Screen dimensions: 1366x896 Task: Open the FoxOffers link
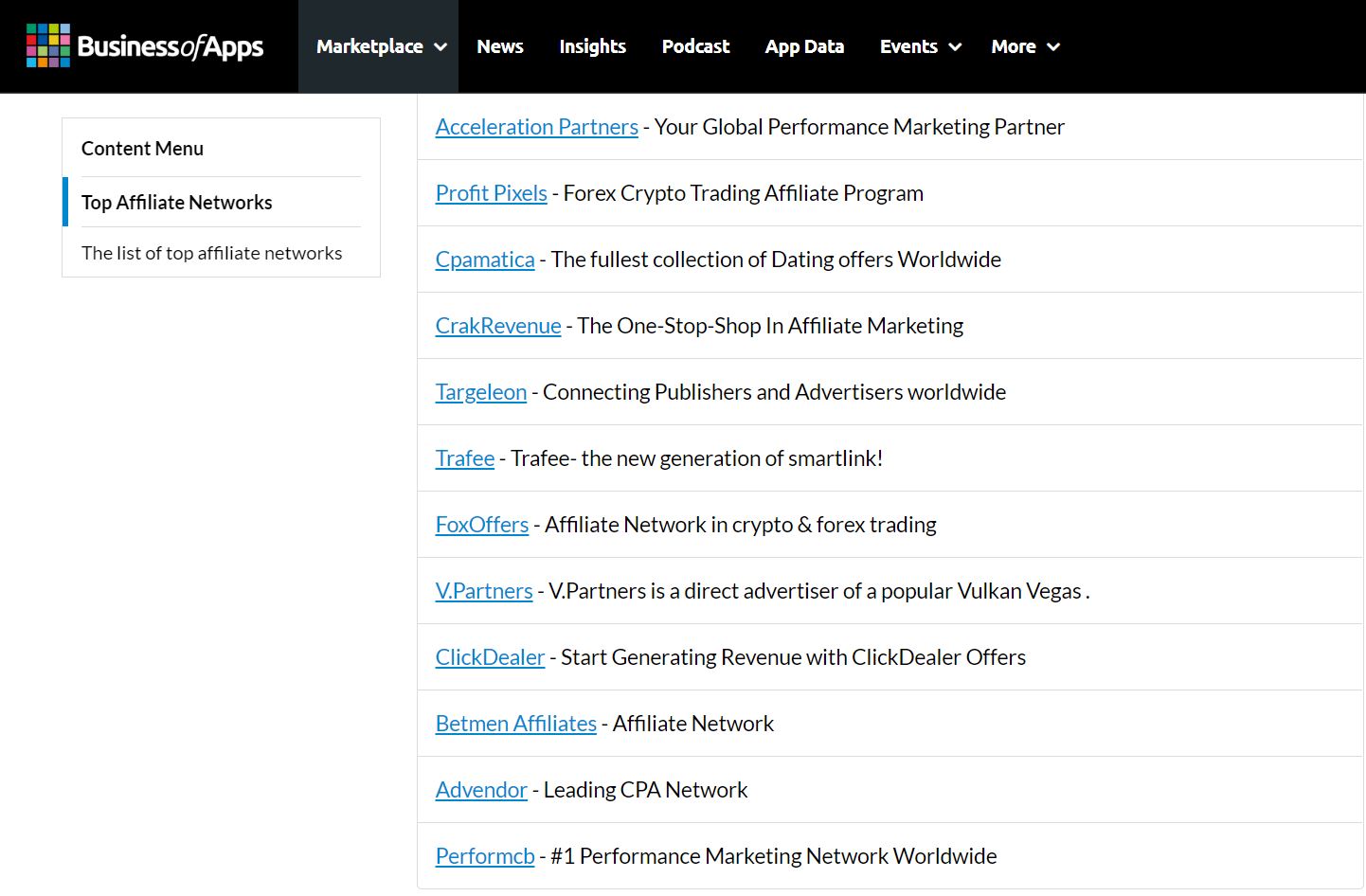click(x=482, y=525)
